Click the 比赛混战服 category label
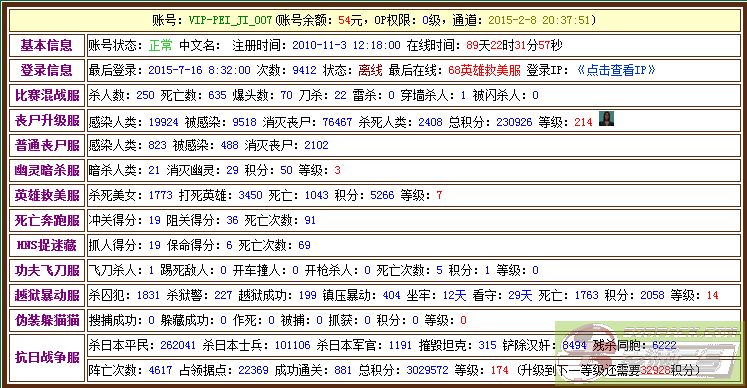The height and width of the screenshot is (388, 747). (x=47, y=95)
